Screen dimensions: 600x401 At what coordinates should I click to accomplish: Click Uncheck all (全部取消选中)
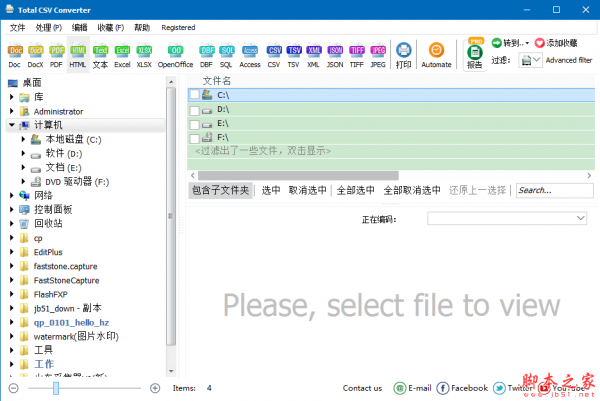pos(412,190)
